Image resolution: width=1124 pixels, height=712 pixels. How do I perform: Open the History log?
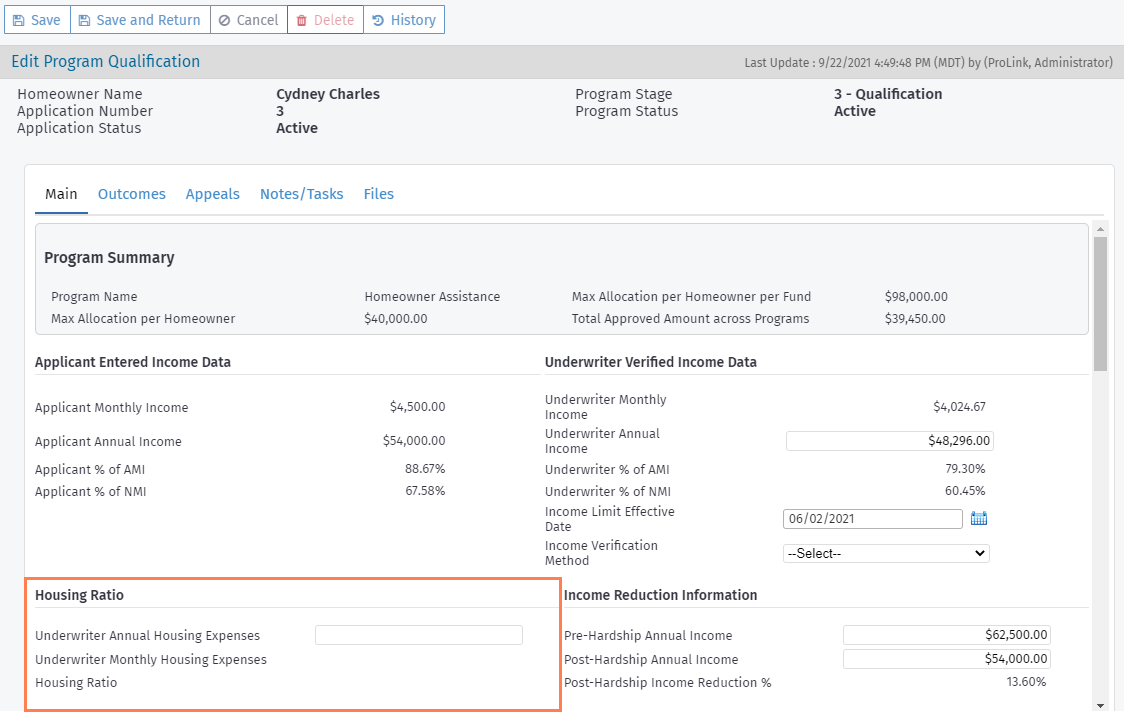tap(403, 20)
